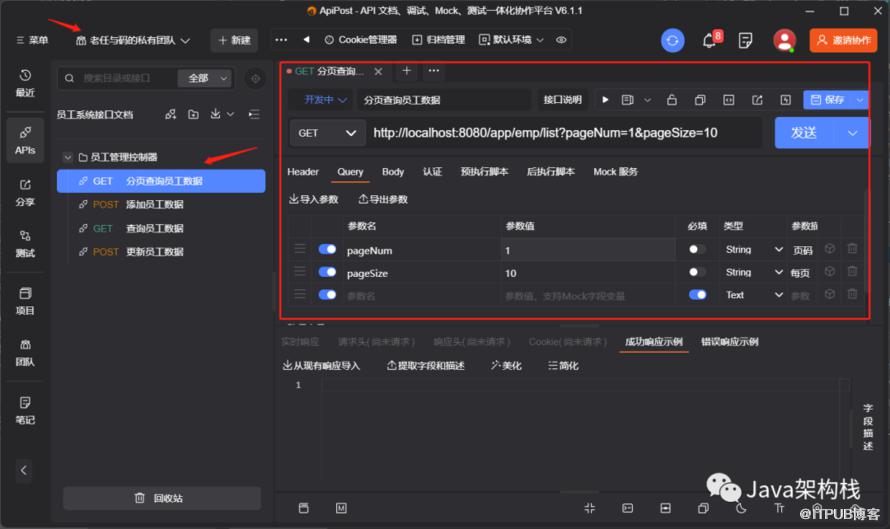
Task: Select POST 添加员工数据 in API tree
Action: point(161,204)
